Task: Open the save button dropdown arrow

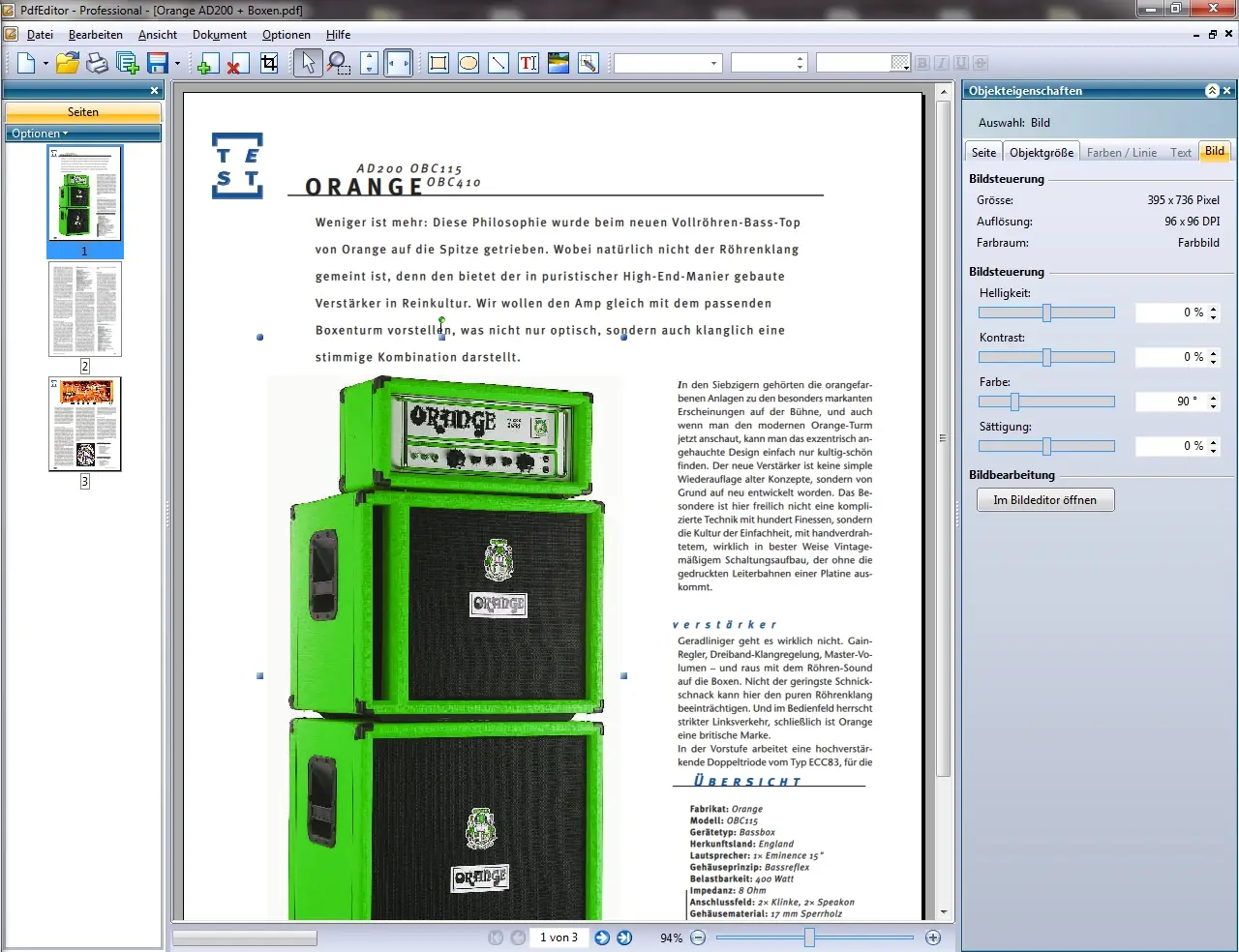Action: click(x=177, y=64)
